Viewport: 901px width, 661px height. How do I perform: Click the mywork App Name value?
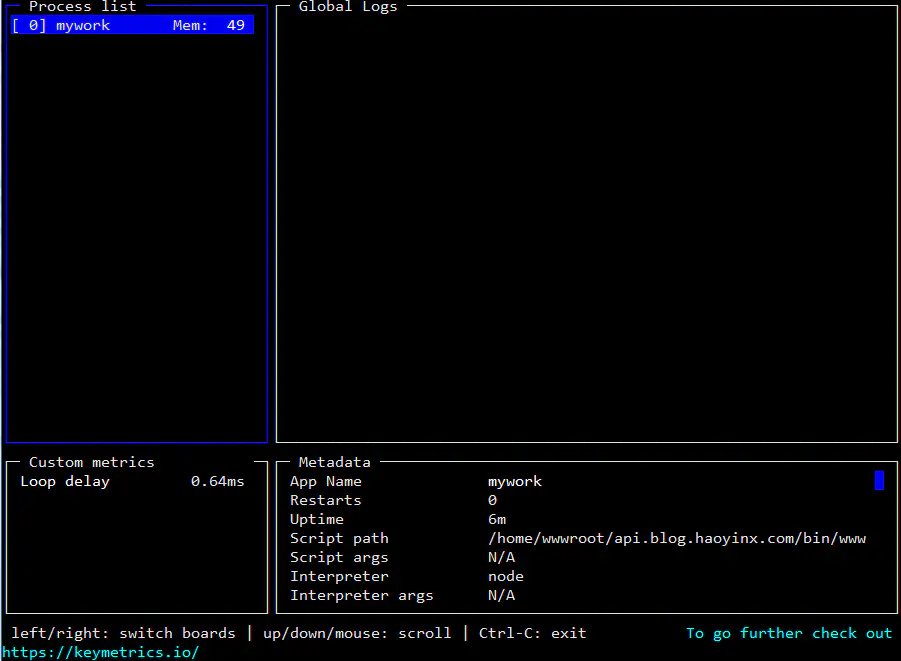(x=515, y=481)
